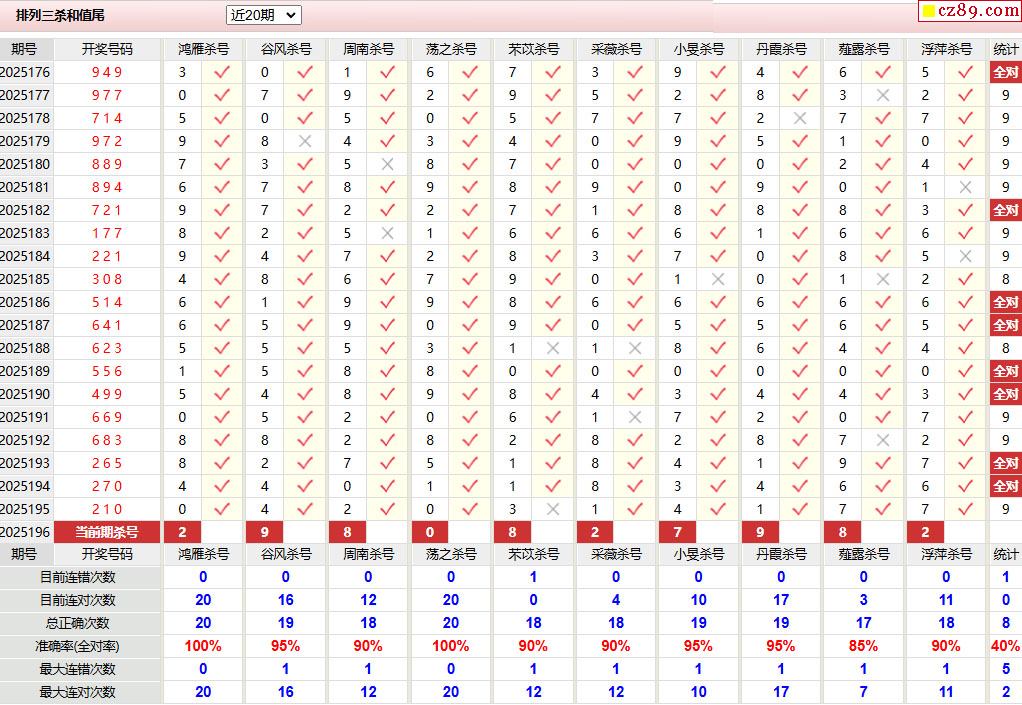Click period number 2025196

[x=25, y=532]
